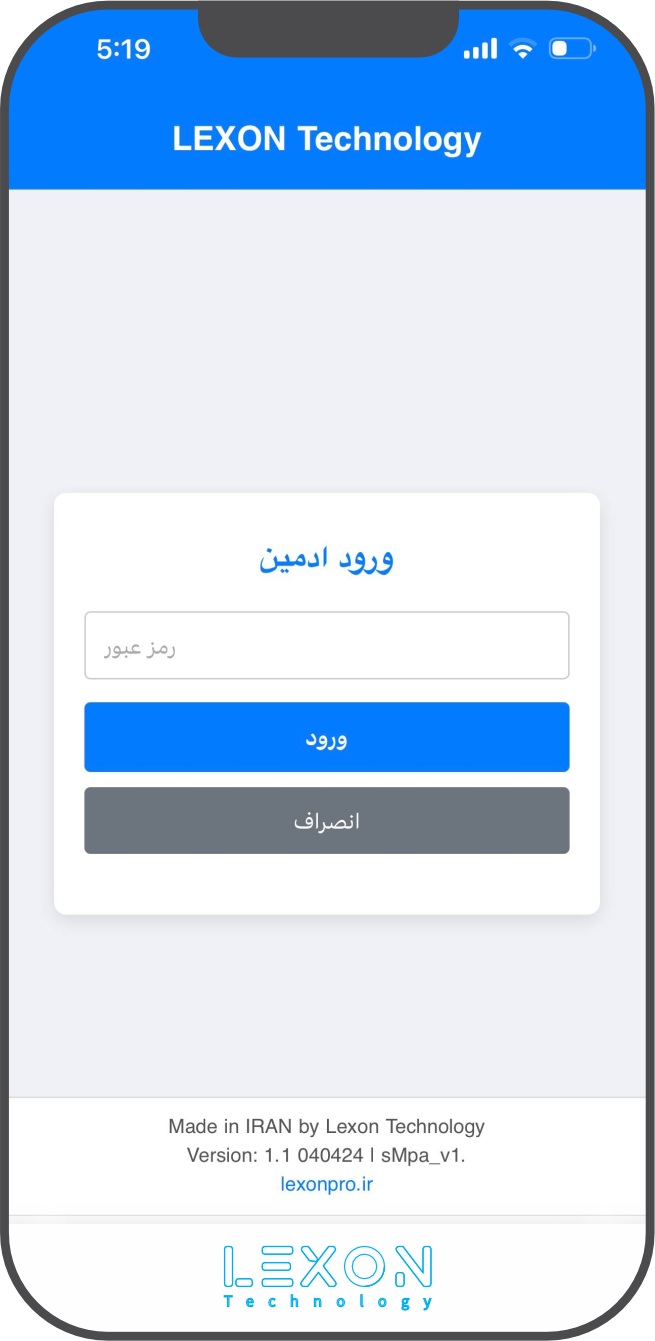Tap the 5:19 clock in status bar
This screenshot has width=655, height=1341.
pos(124,49)
